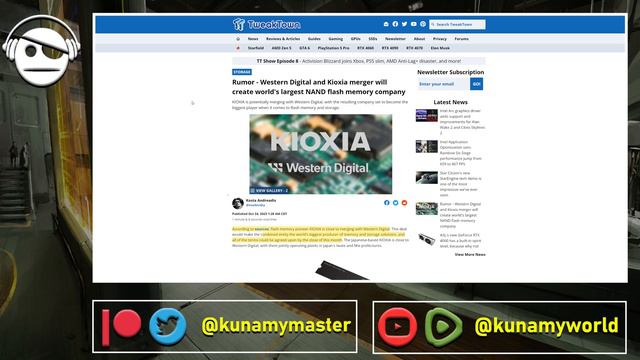Click View More News link
Image resolution: width=640 pixels, height=360 pixels.
pyautogui.click(x=470, y=254)
